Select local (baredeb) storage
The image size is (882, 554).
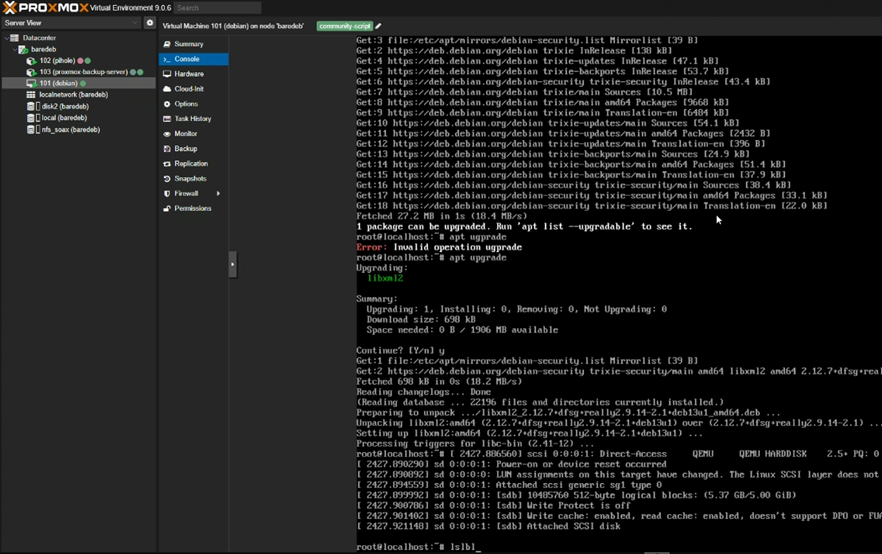[x=64, y=118]
